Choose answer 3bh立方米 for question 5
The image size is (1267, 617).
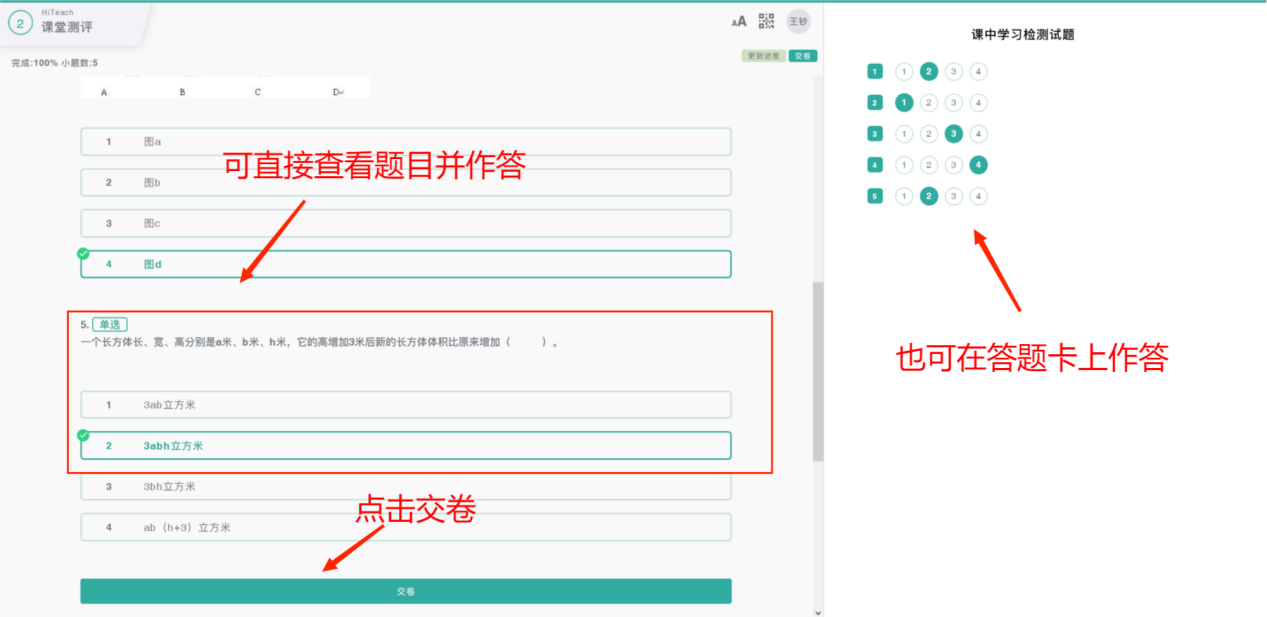405,487
